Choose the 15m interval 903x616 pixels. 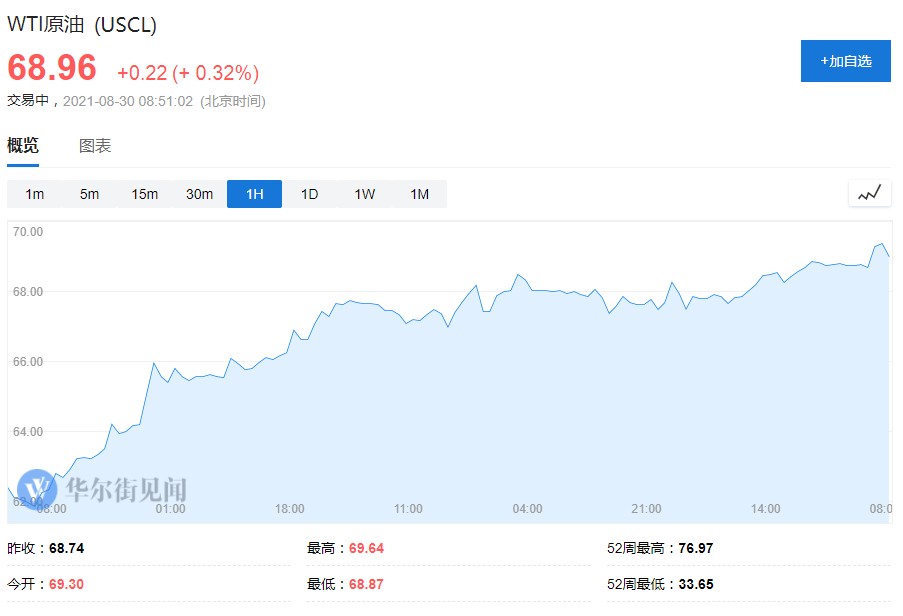[x=145, y=194]
